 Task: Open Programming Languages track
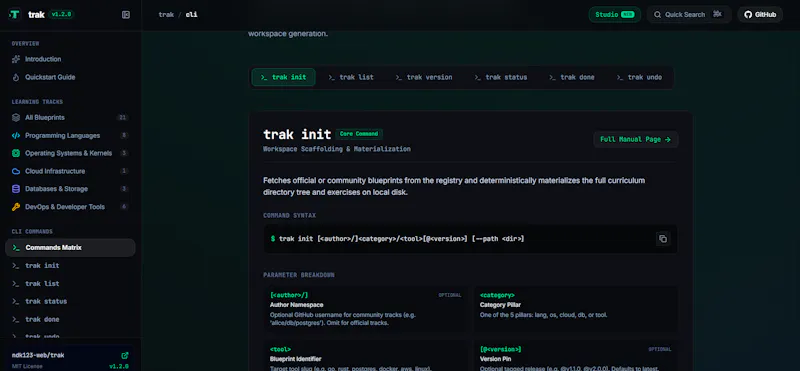(x=70, y=136)
